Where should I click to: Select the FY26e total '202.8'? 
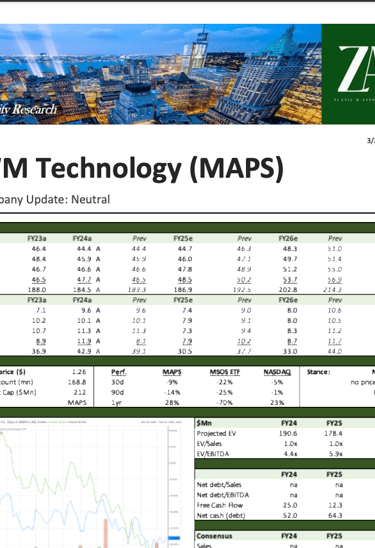tap(288, 290)
